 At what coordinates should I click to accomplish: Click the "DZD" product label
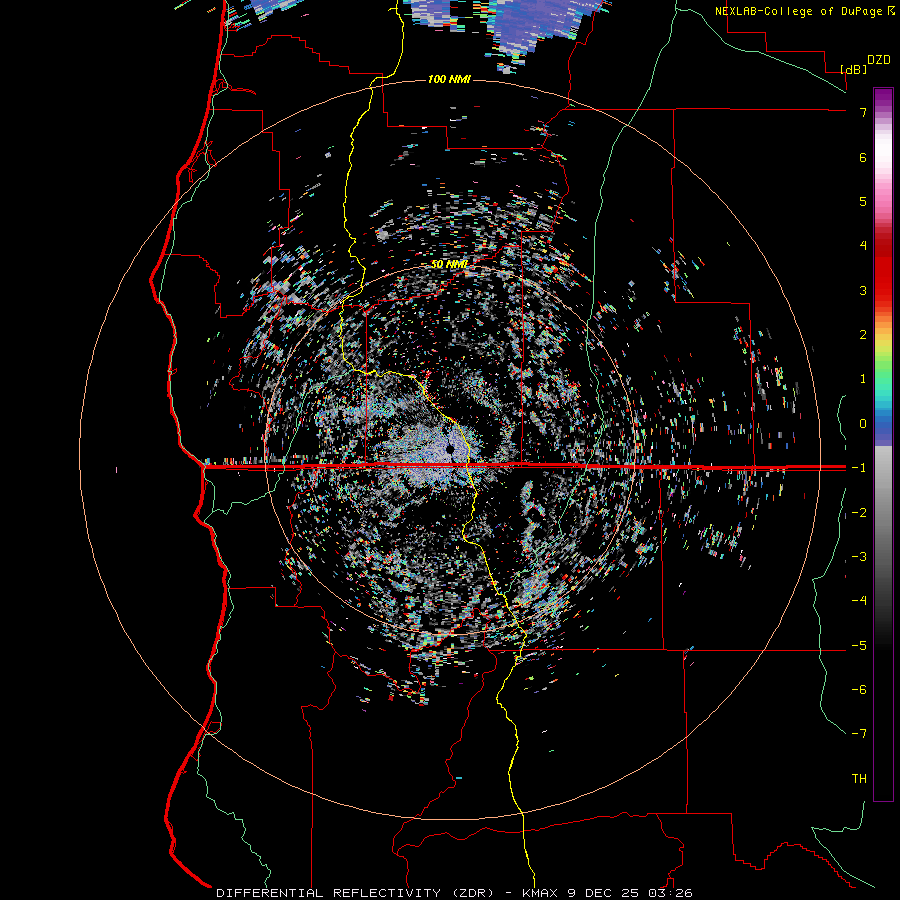coord(879,60)
